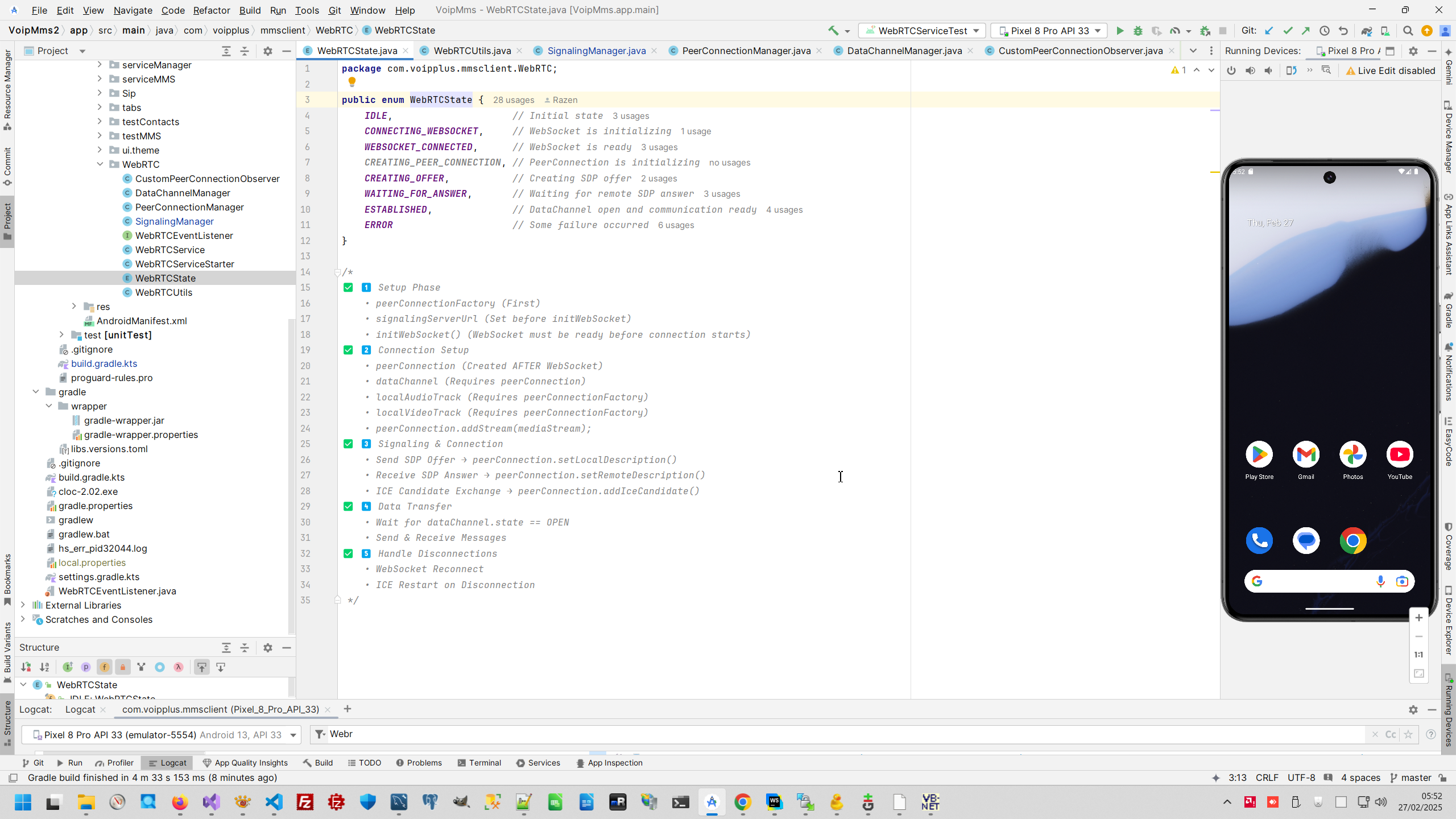Switch to SignalingManager.java tab

coord(596,51)
